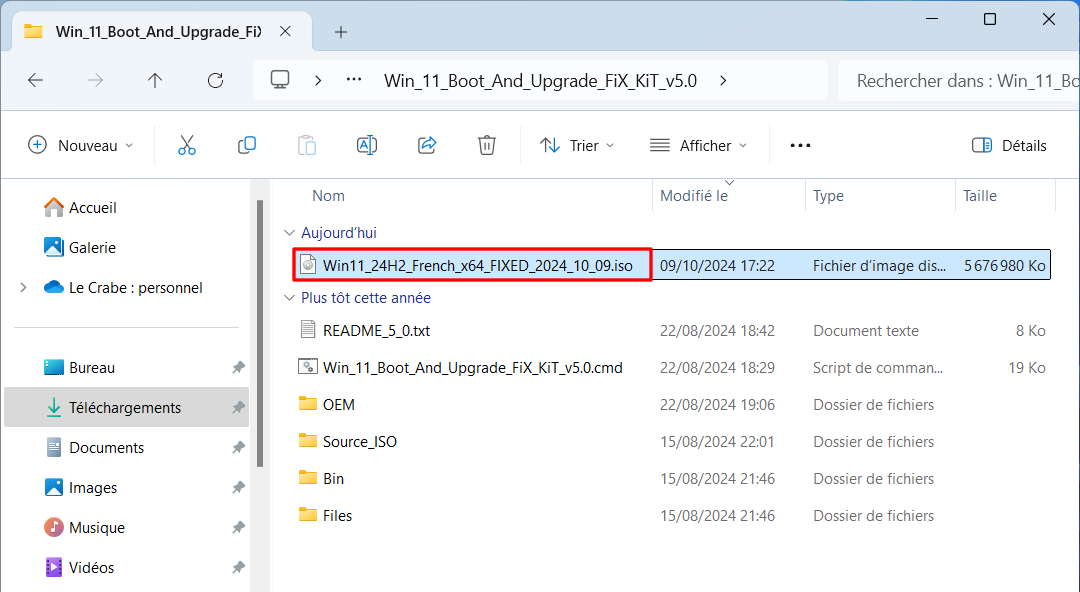Collapse the Aujourd'hui group
Viewport: 1080px width, 592px height.
[289, 233]
